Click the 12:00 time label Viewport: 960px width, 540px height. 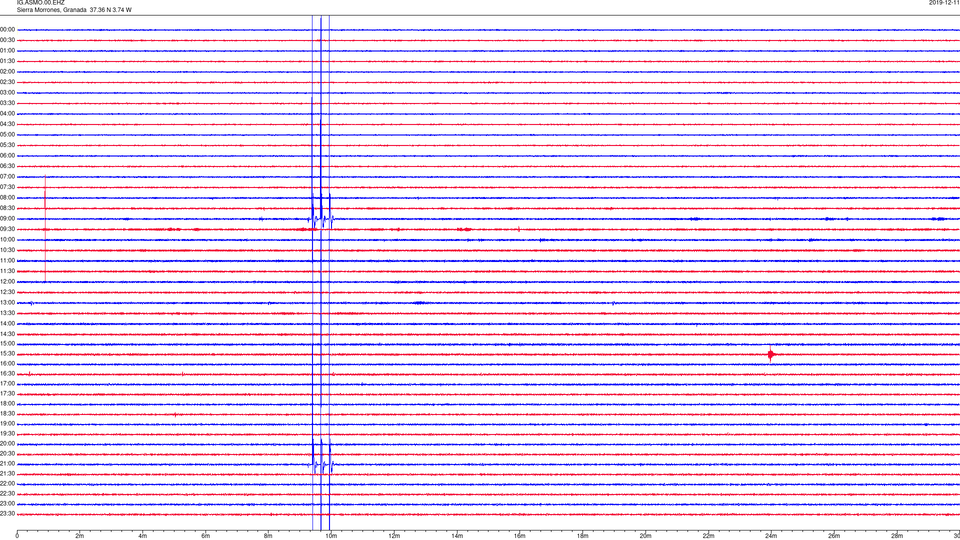(7, 282)
